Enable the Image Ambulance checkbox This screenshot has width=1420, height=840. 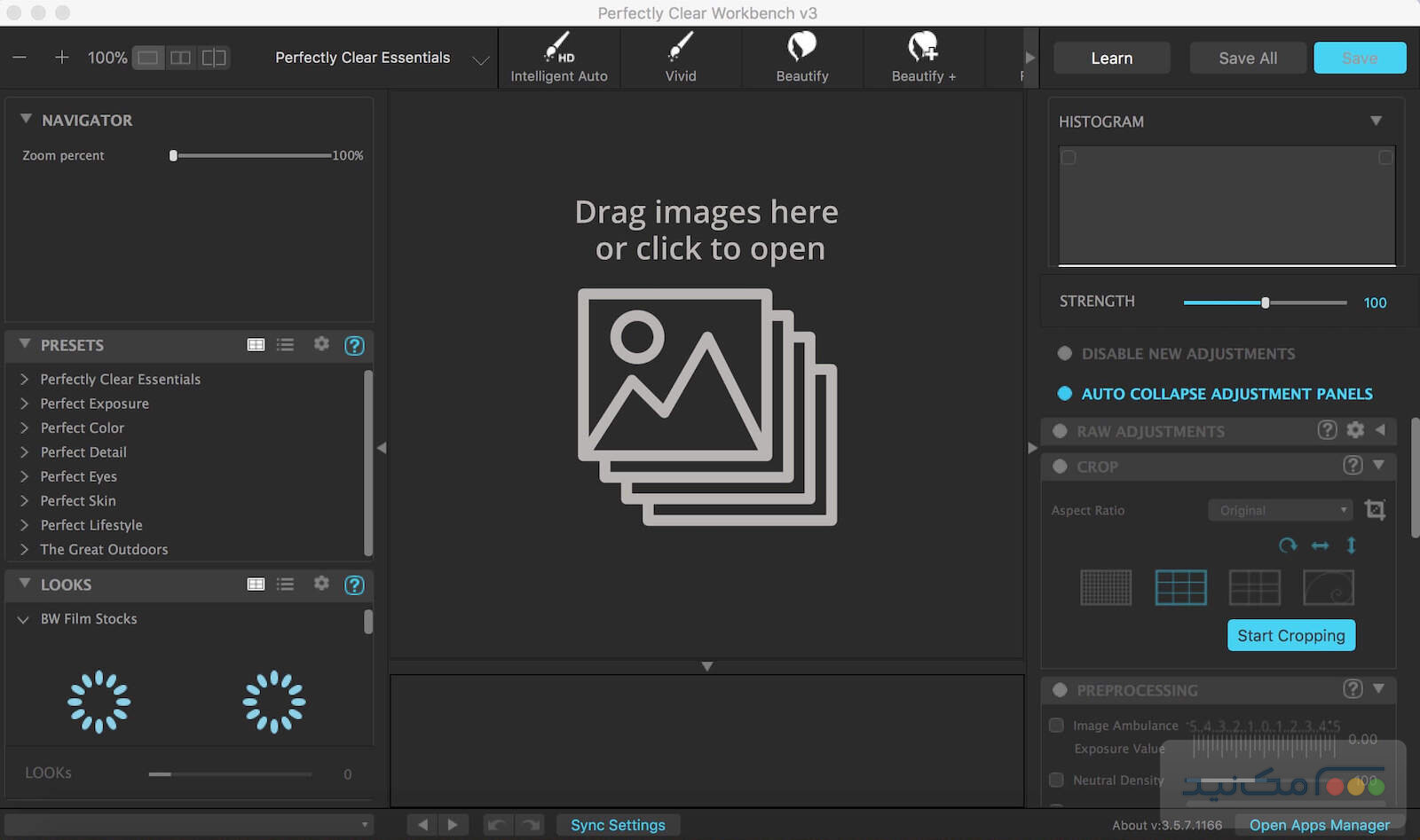[x=1056, y=726]
